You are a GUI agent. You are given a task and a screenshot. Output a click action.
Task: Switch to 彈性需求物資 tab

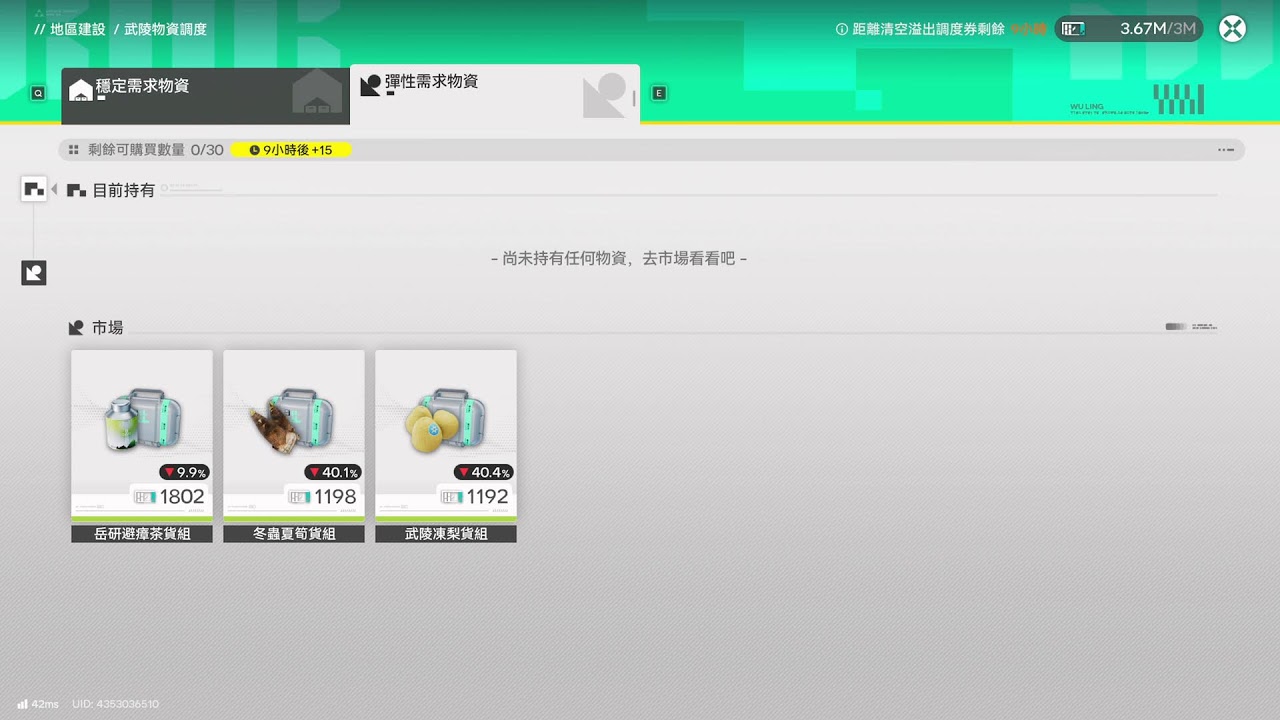[495, 94]
